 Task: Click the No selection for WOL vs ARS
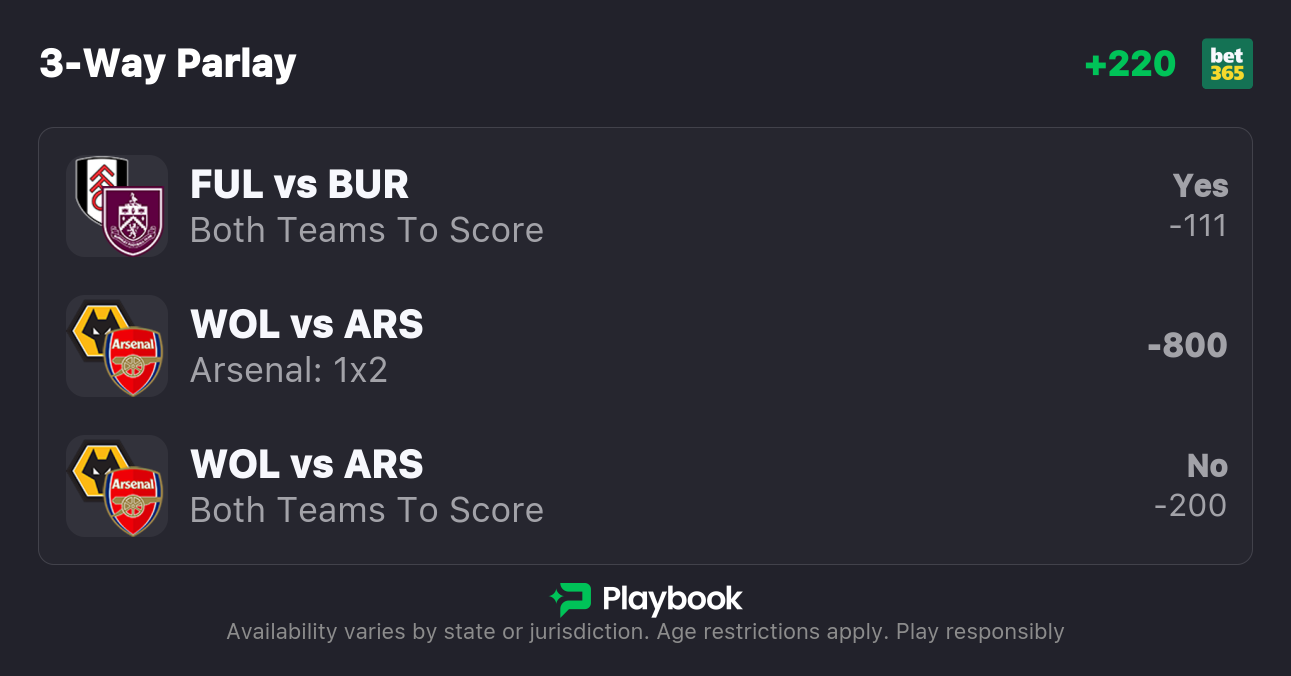pos(1206,466)
